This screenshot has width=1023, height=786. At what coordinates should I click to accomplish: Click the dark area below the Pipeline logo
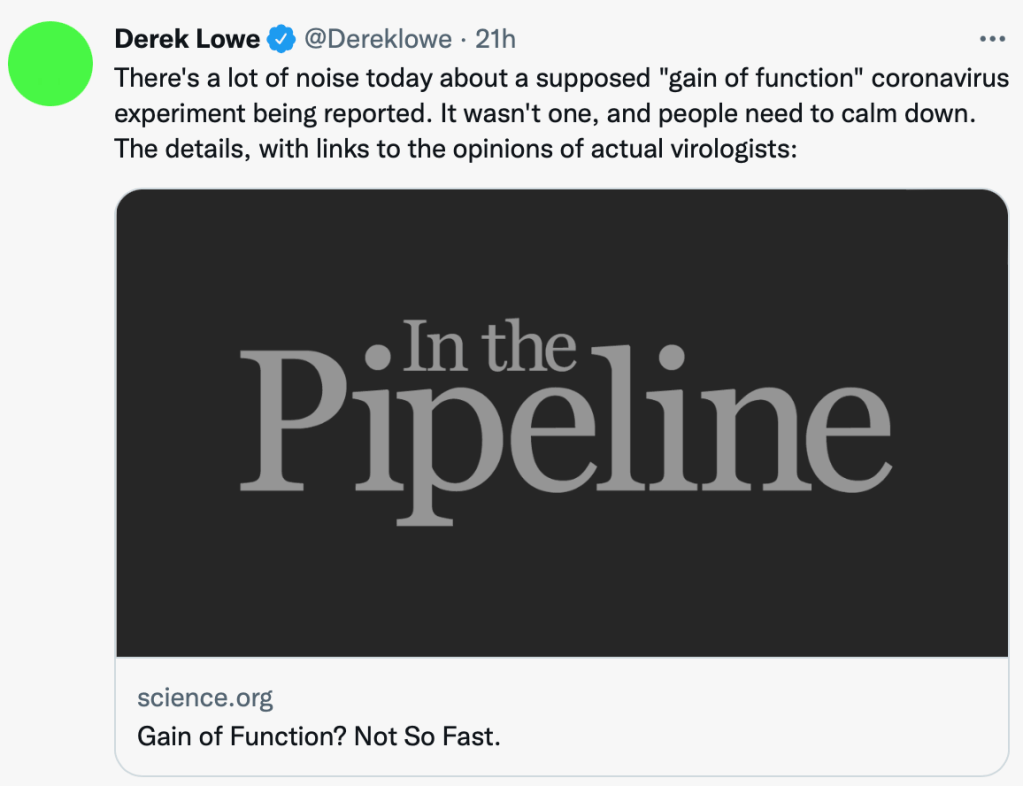[561, 590]
